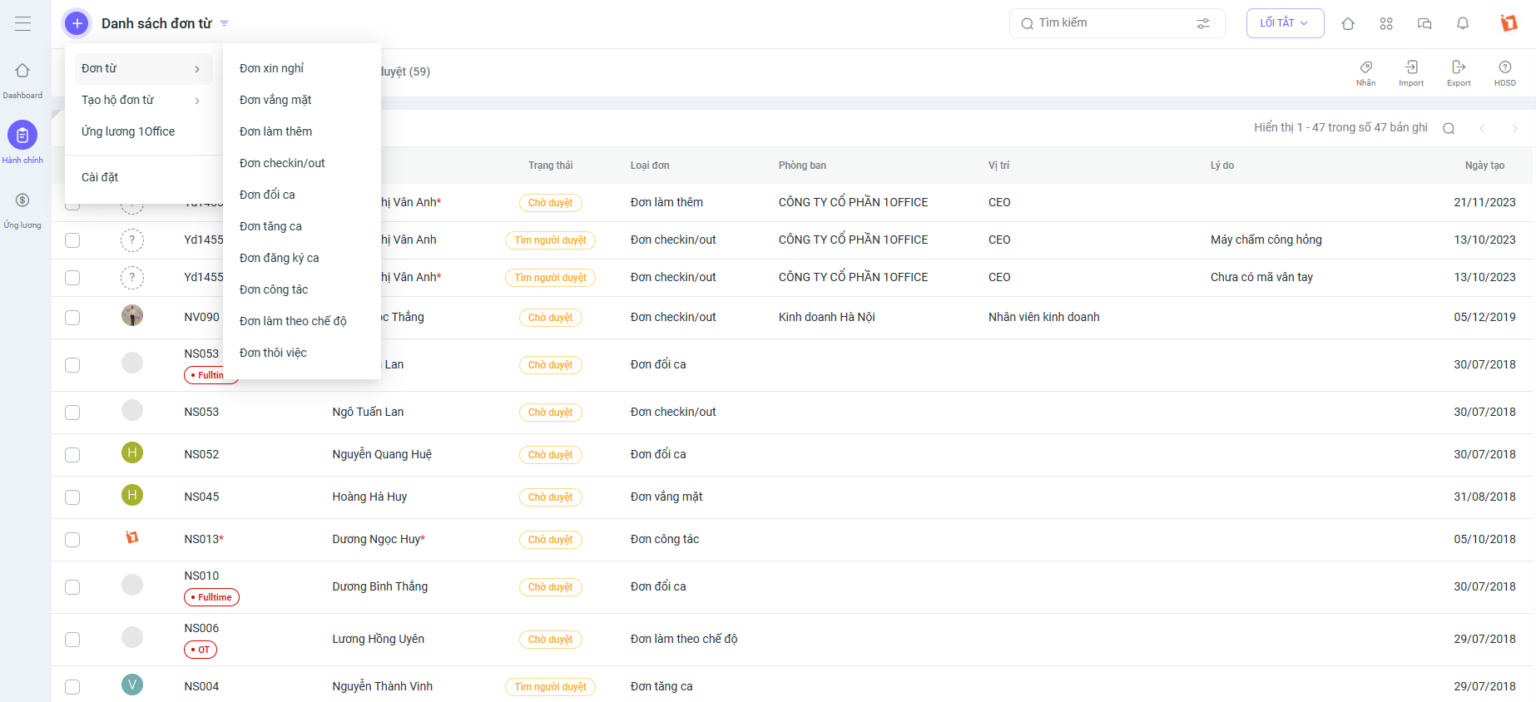Expand the LỐI TẮT shortcut dropdown
Image resolution: width=1536 pixels, height=702 pixels.
pyautogui.click(x=1284, y=23)
